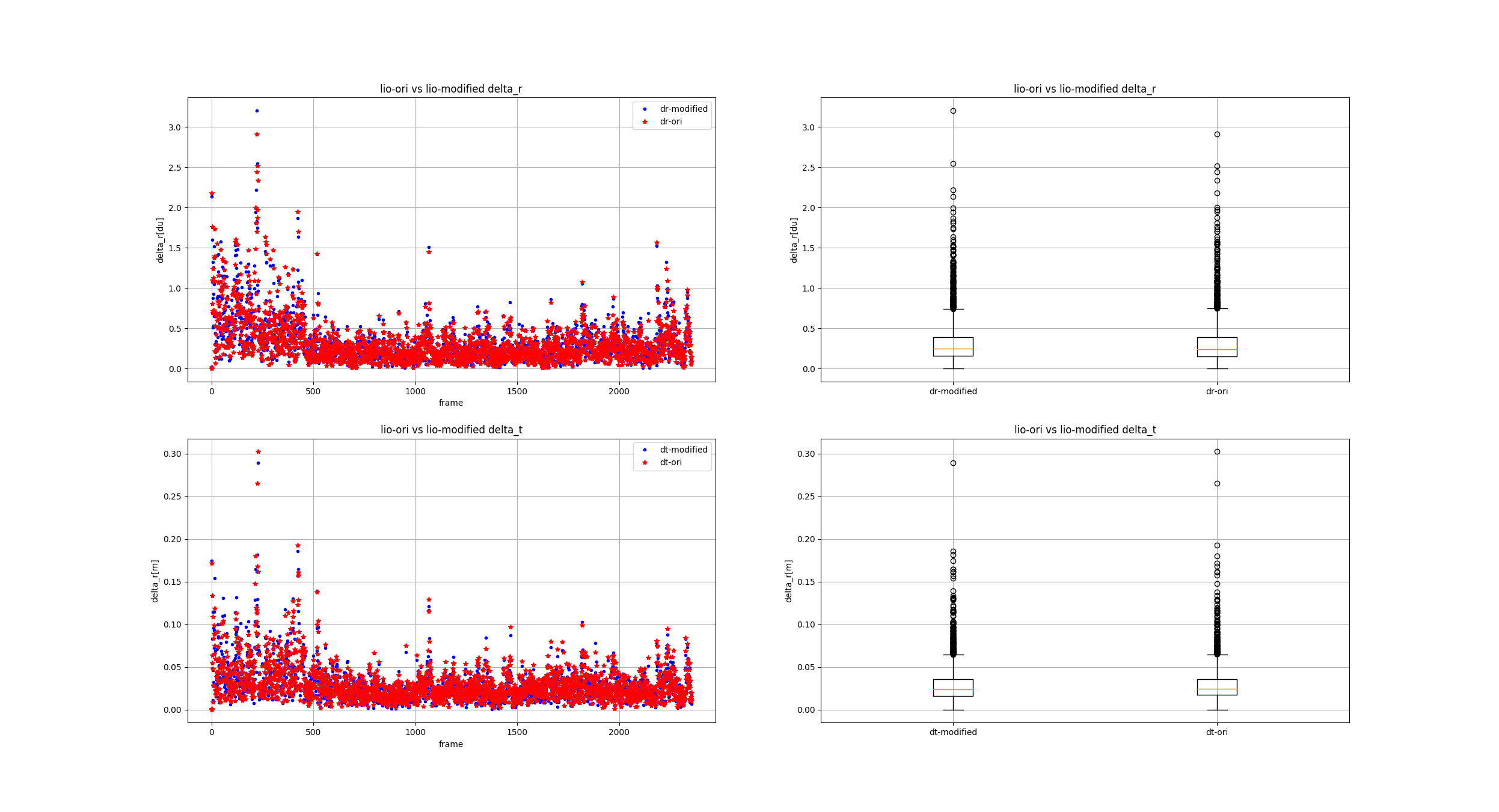
Task: Click the highest blue point in delta_r scatter
Action: point(257,111)
